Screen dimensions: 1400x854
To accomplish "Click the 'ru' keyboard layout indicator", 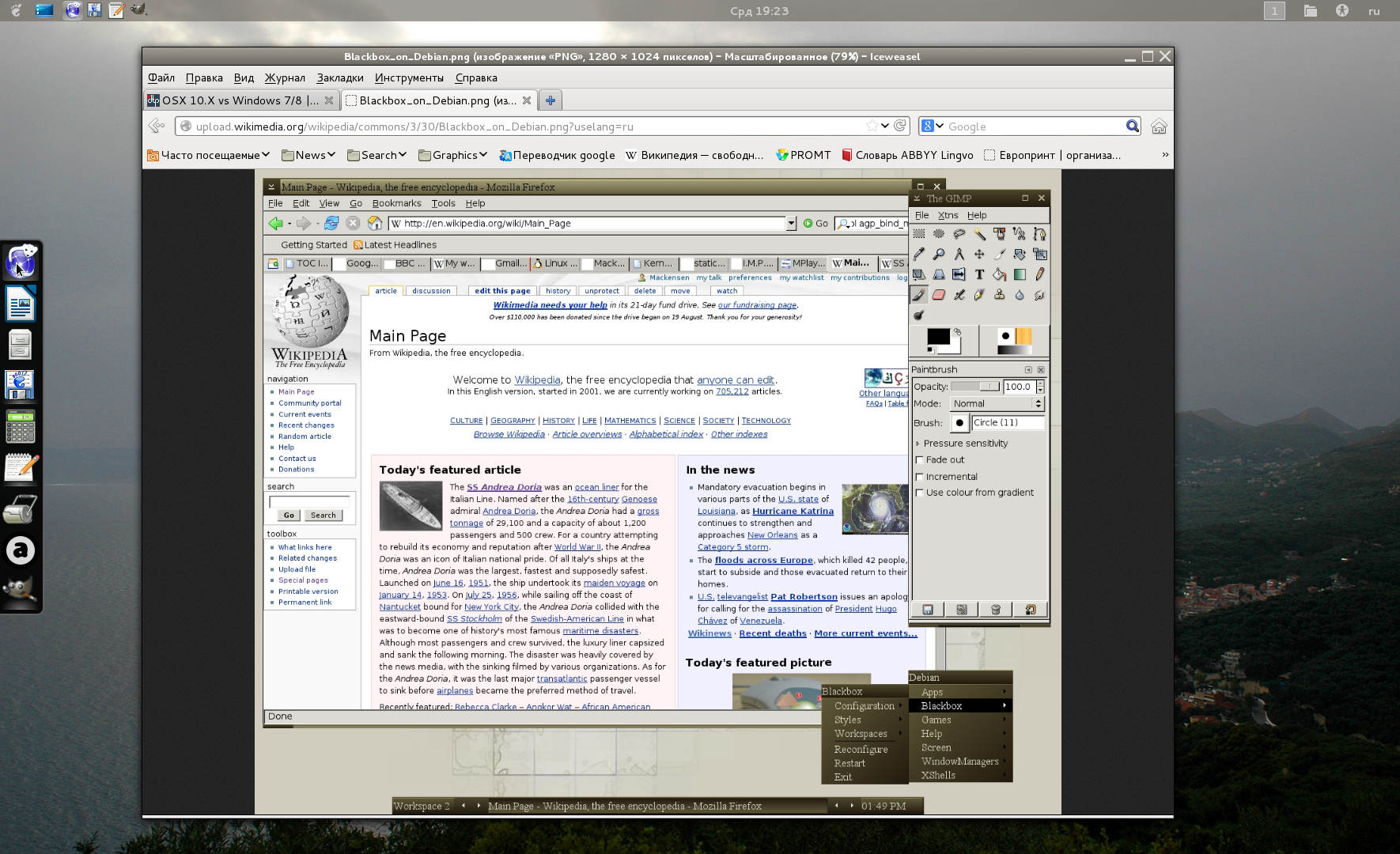I will (1374, 11).
